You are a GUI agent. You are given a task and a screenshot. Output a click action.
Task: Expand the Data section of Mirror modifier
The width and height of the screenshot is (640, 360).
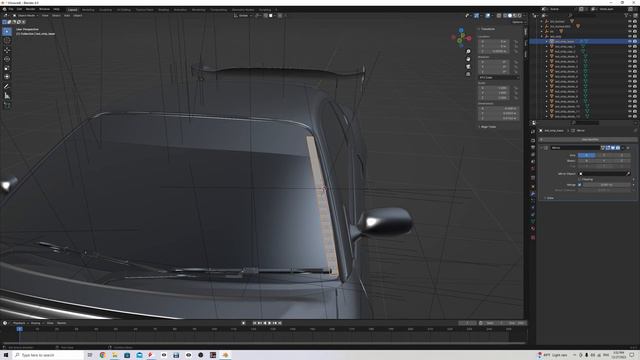[x=549, y=198]
